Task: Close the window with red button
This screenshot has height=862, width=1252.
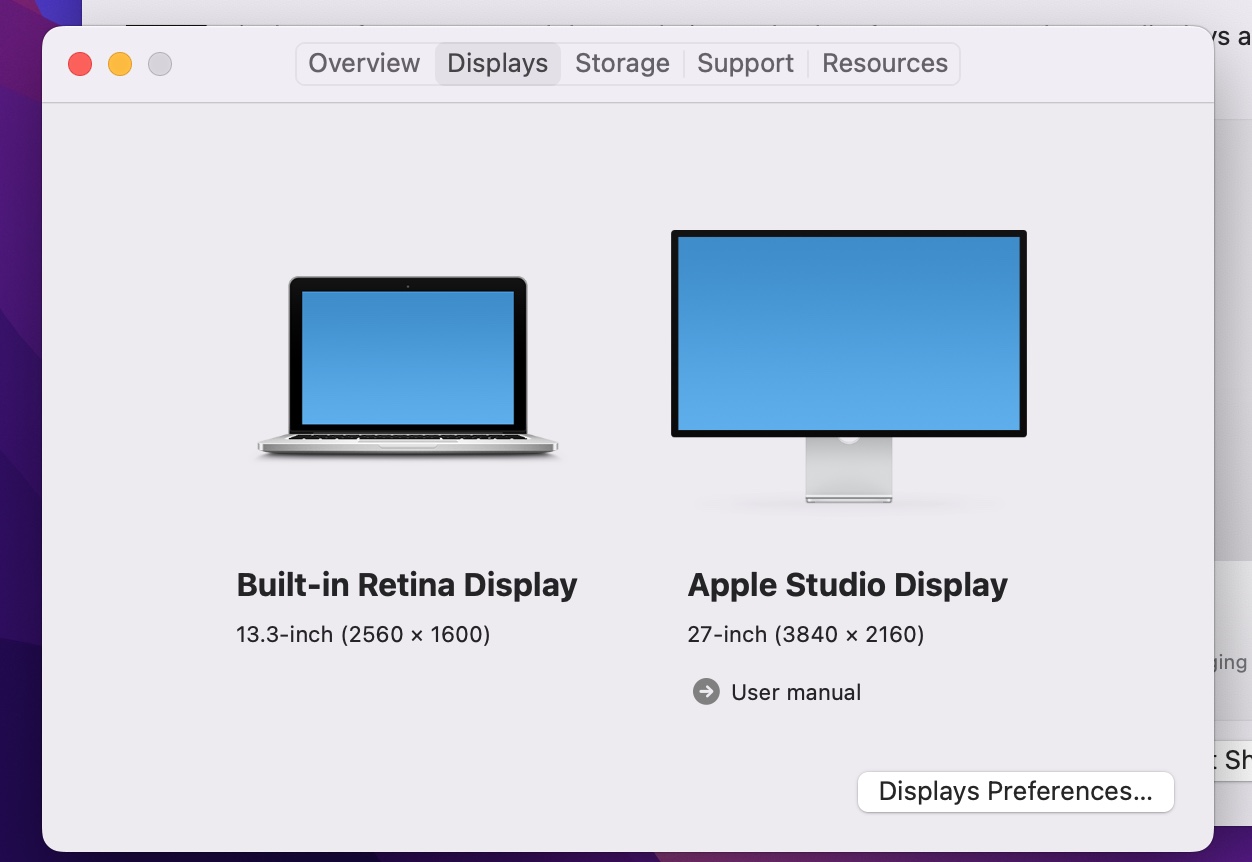Action: [80, 64]
